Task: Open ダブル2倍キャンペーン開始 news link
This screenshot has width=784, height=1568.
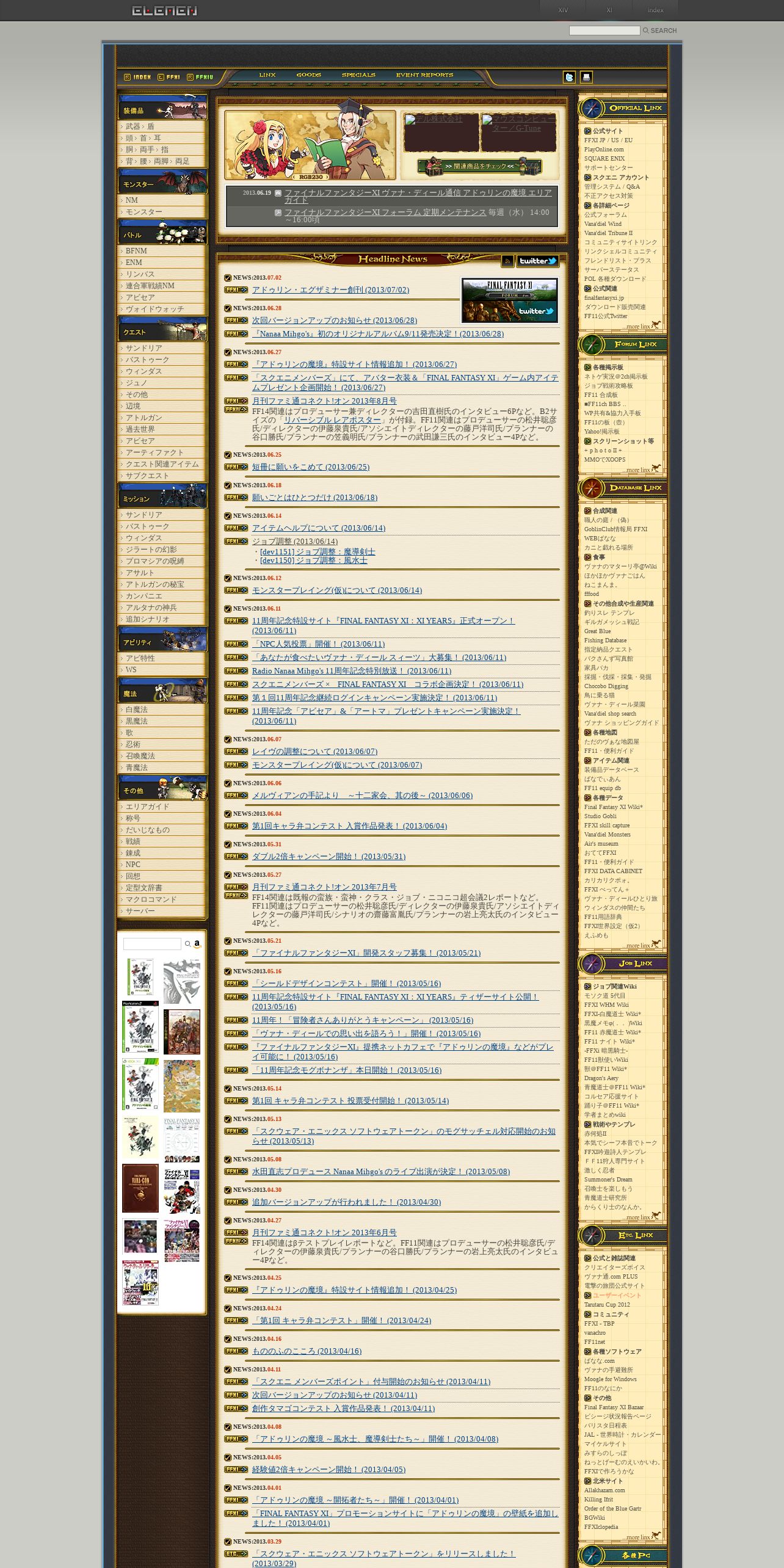Action: click(328, 857)
